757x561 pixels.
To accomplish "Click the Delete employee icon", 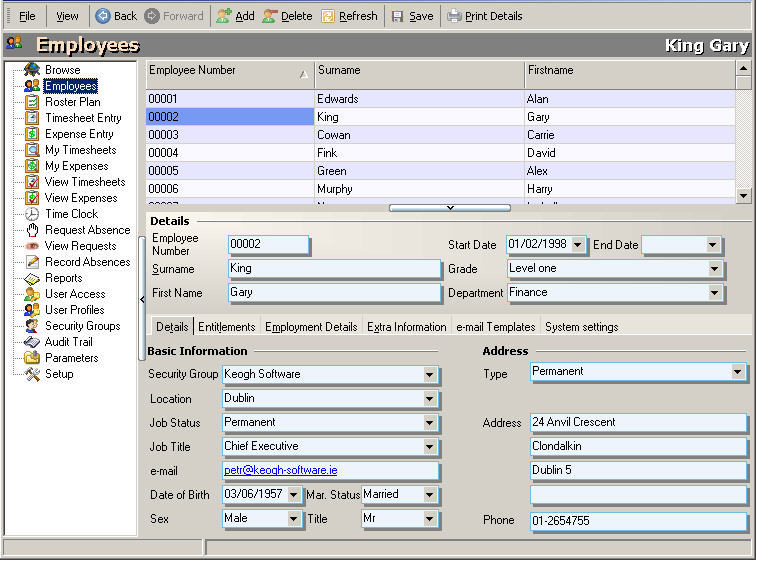I will [269, 16].
